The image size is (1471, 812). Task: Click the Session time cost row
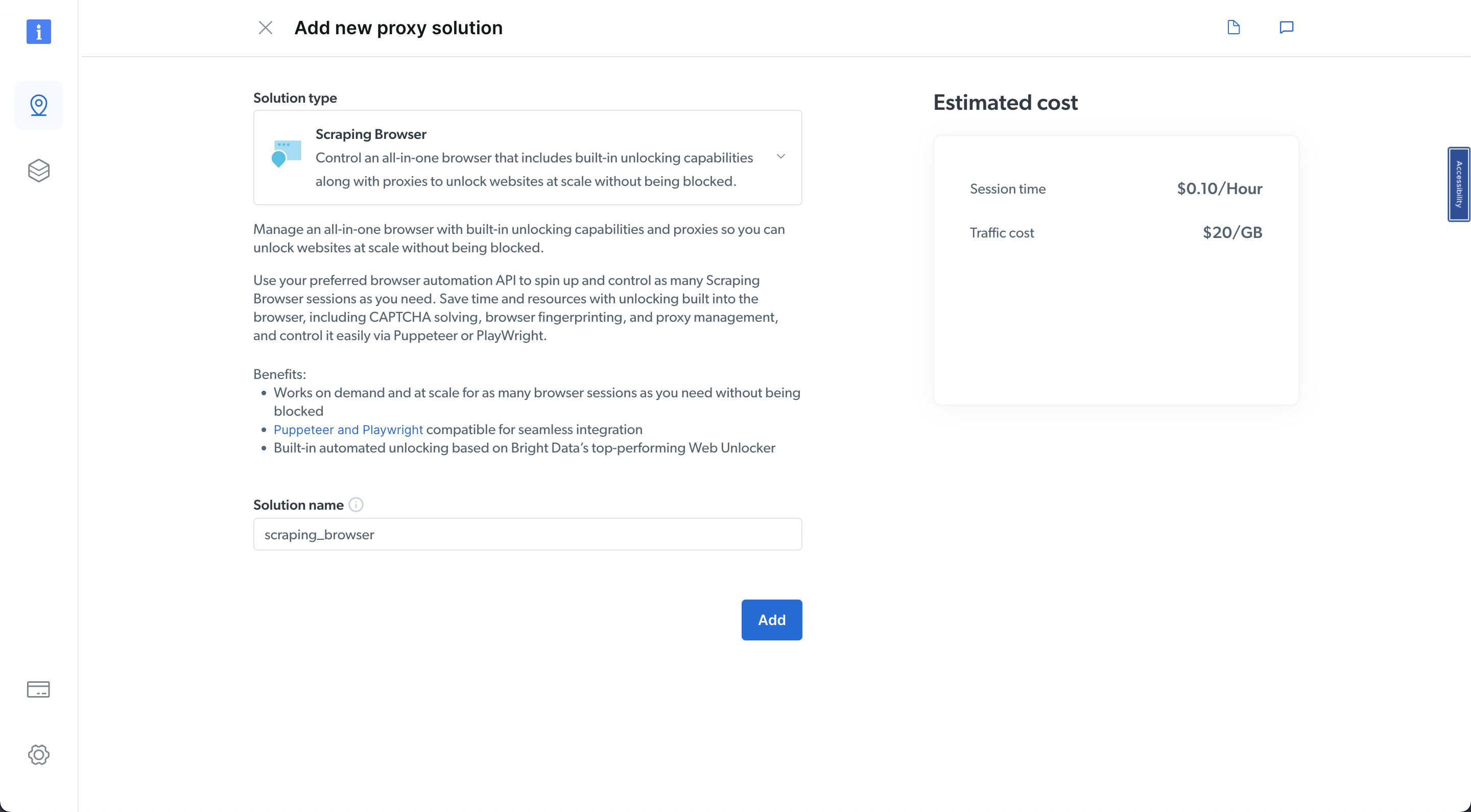[1115, 189]
